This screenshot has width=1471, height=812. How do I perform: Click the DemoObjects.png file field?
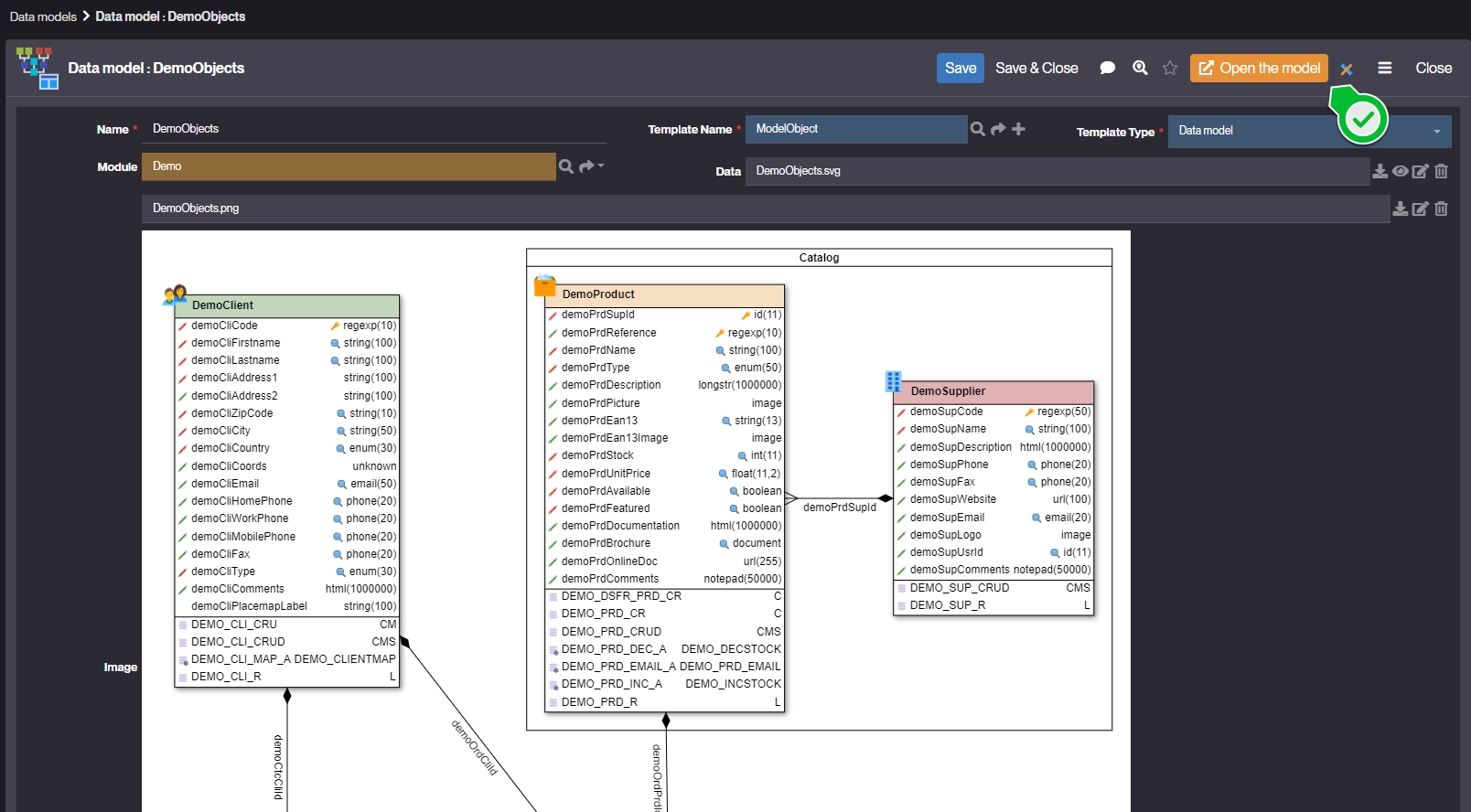point(766,208)
